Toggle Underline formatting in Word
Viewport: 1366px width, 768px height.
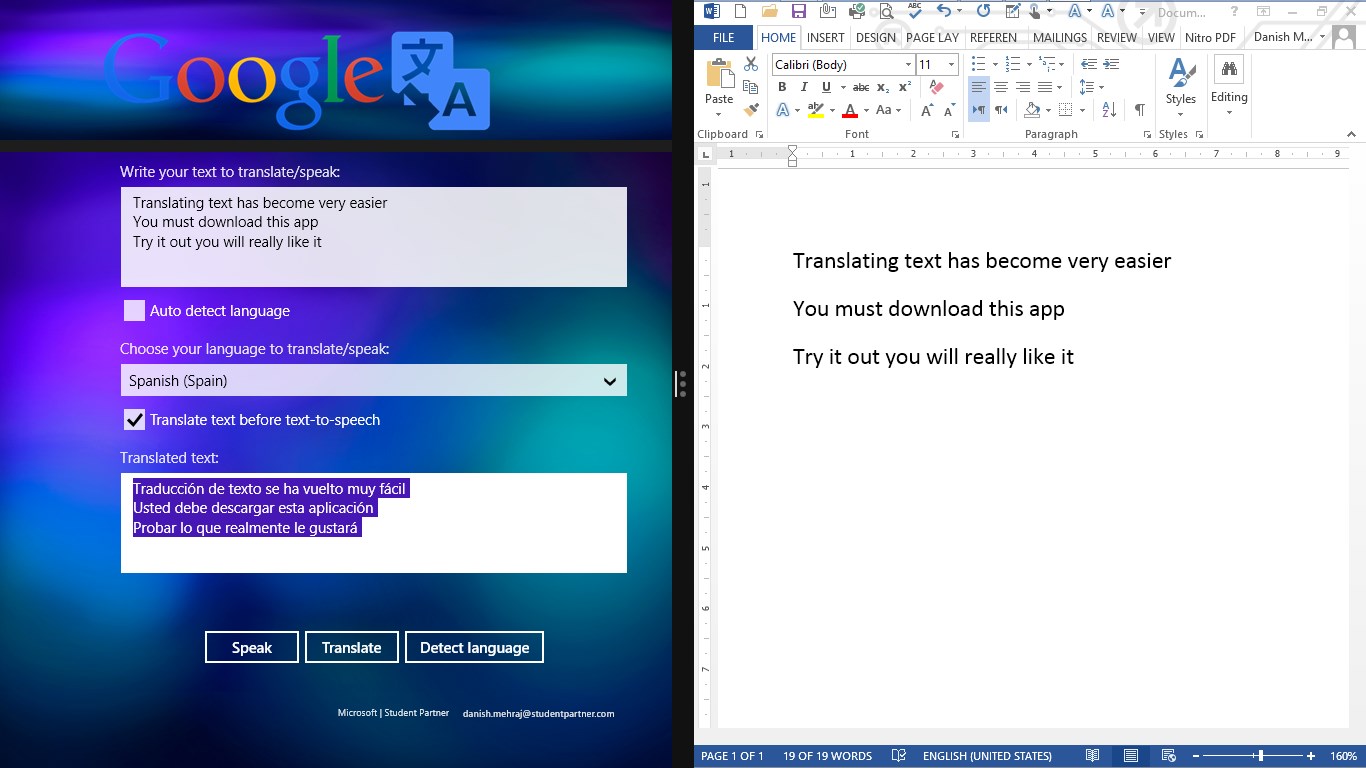point(826,87)
